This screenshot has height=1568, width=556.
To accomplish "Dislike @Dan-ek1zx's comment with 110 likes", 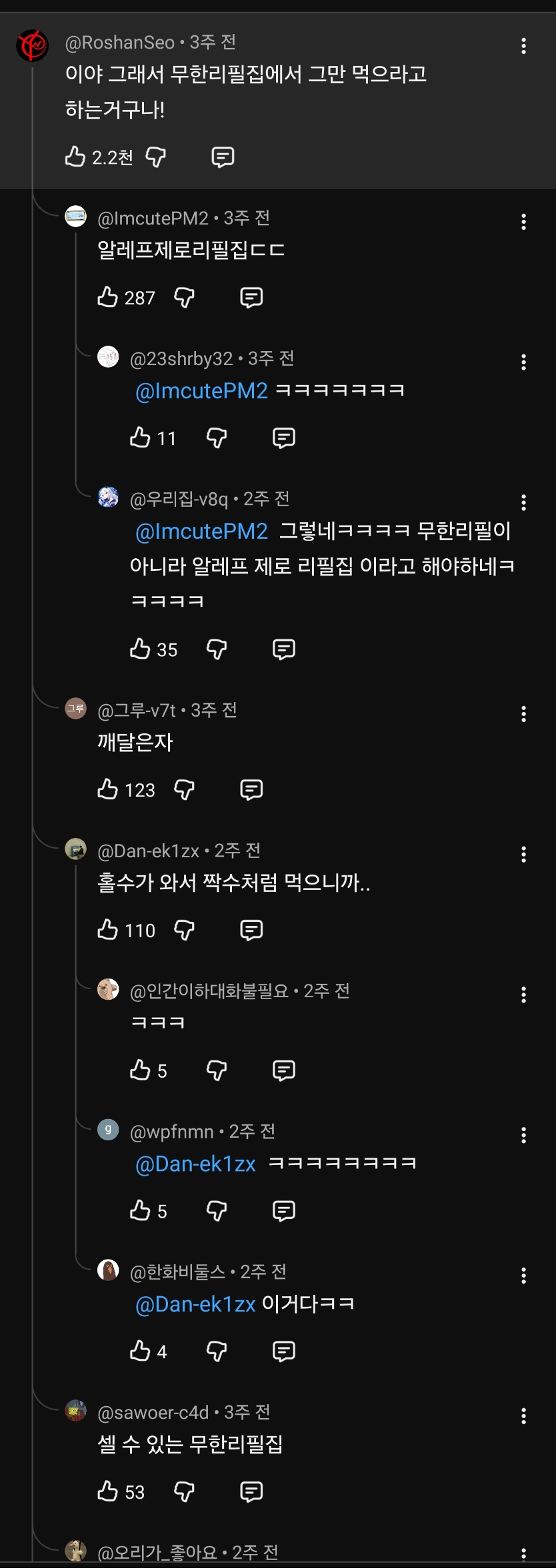I will 185,930.
